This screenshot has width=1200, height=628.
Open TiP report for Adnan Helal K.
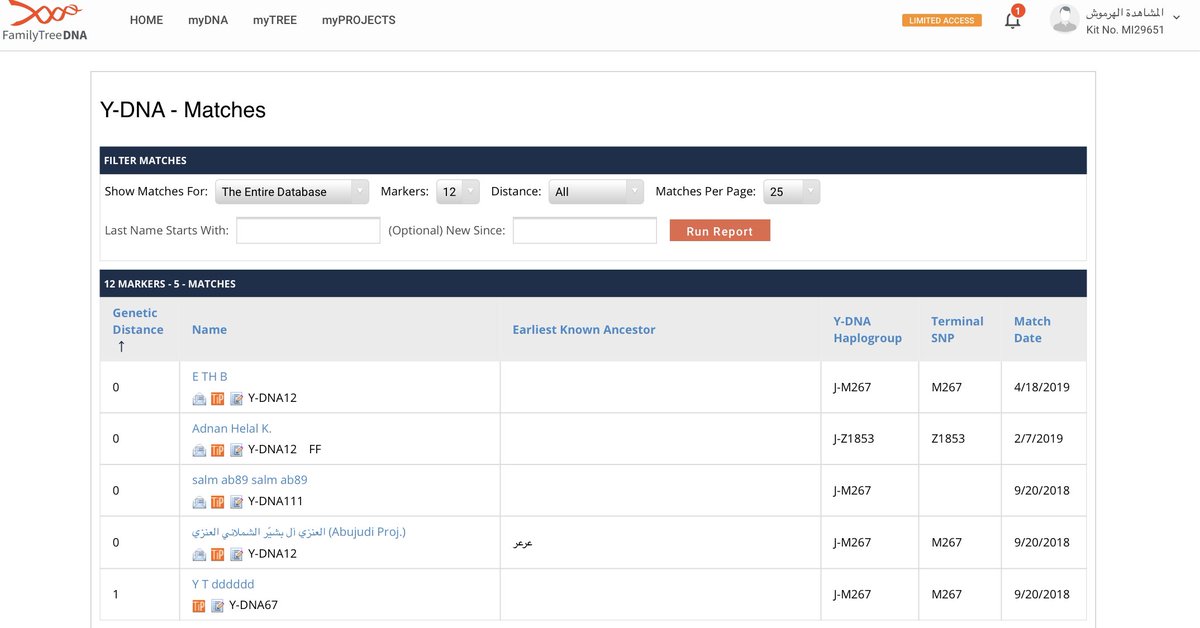(x=217, y=450)
